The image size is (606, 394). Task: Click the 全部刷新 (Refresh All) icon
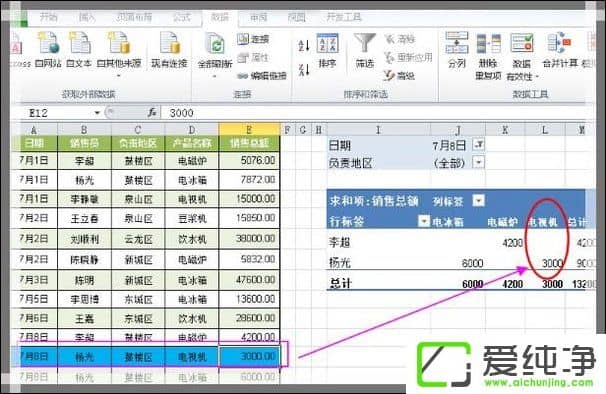pyautogui.click(x=215, y=53)
